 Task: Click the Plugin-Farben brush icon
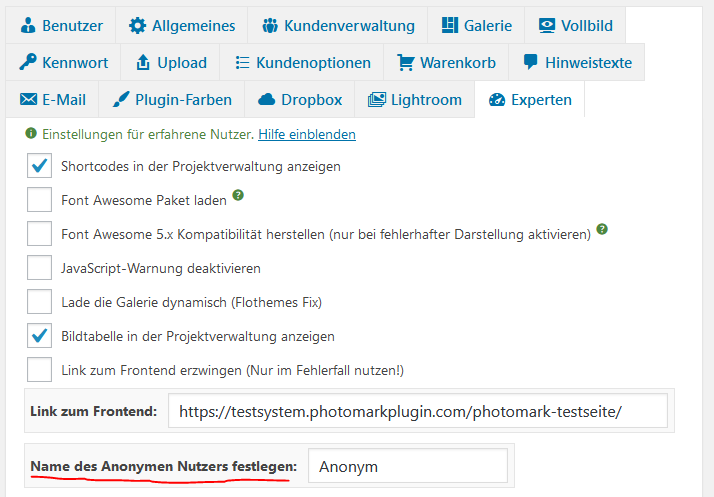[121, 100]
